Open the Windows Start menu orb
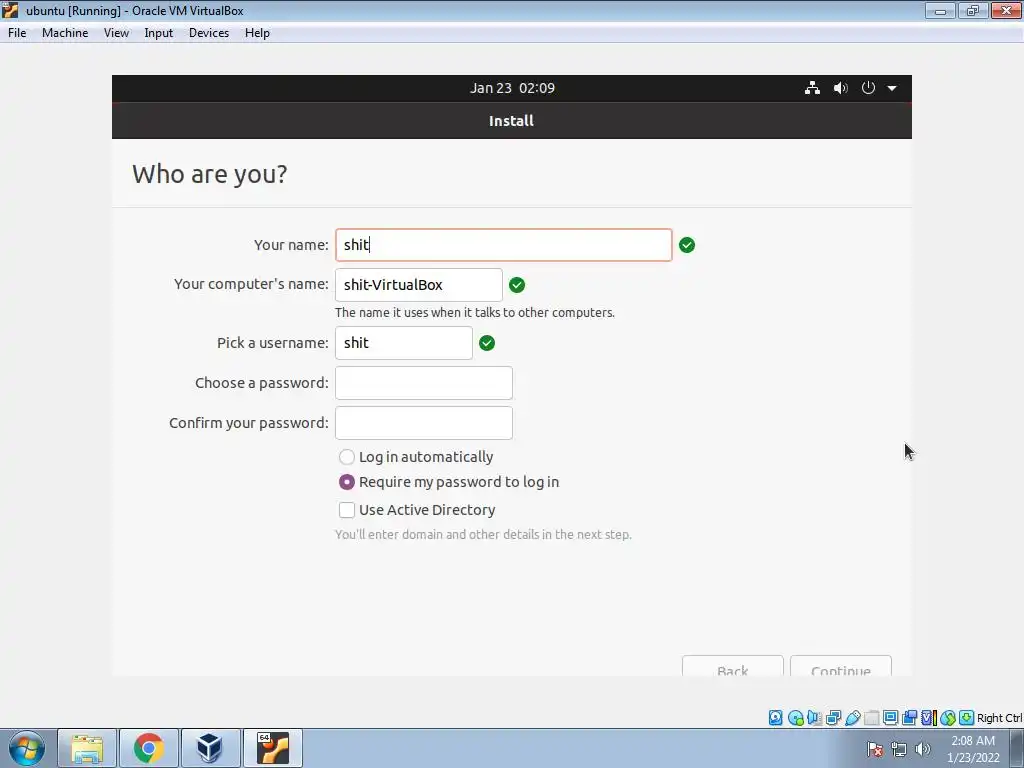 pos(27,748)
